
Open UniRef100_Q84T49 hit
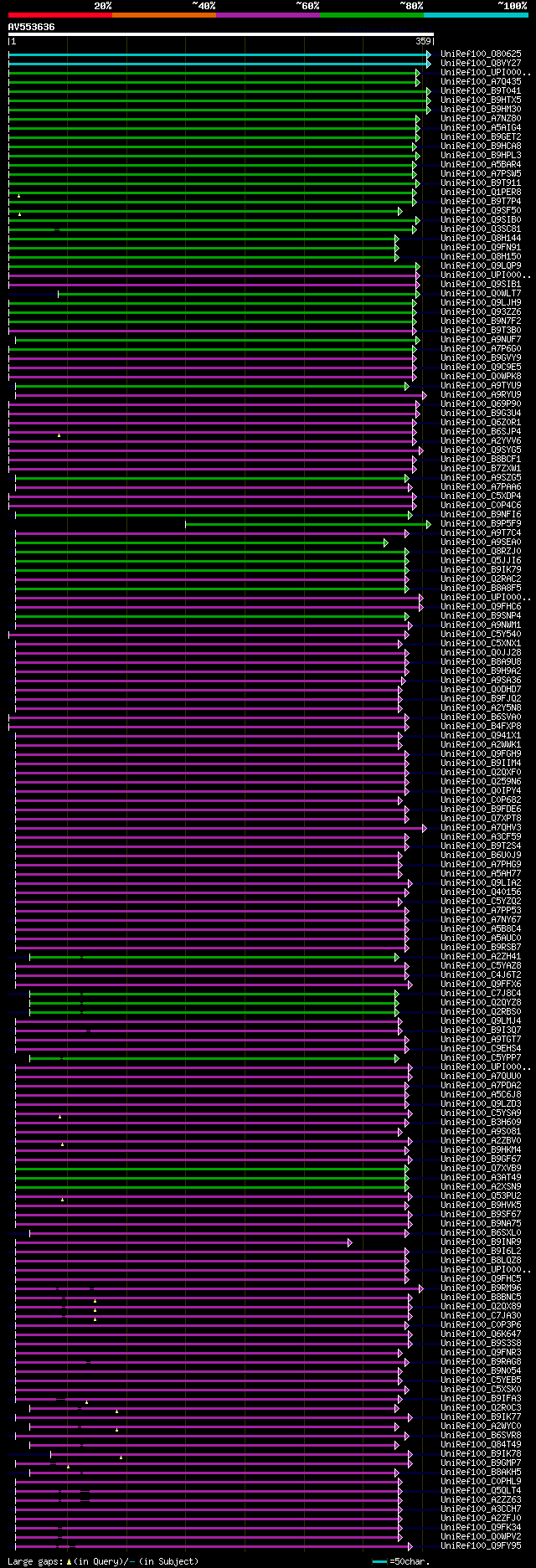click(x=481, y=1444)
